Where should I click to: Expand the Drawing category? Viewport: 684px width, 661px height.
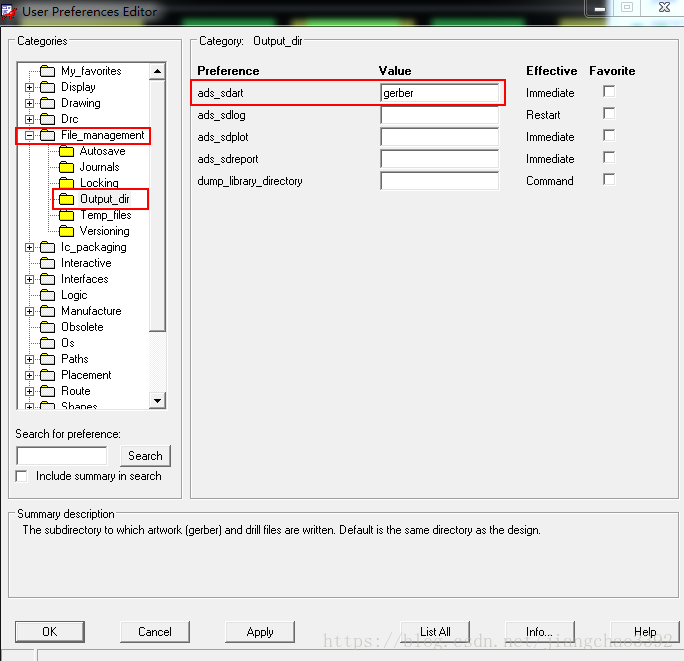29,103
